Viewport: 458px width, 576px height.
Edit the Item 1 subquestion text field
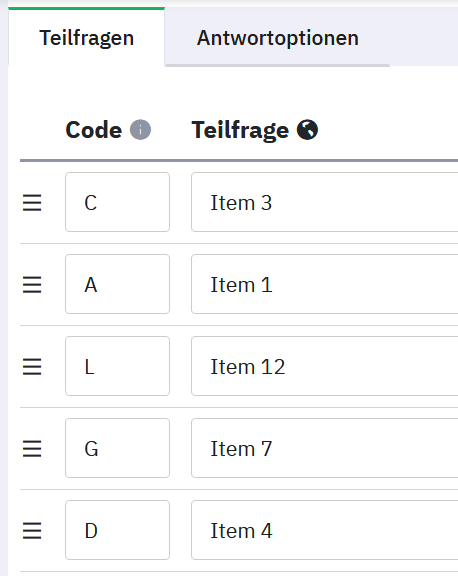coord(325,284)
